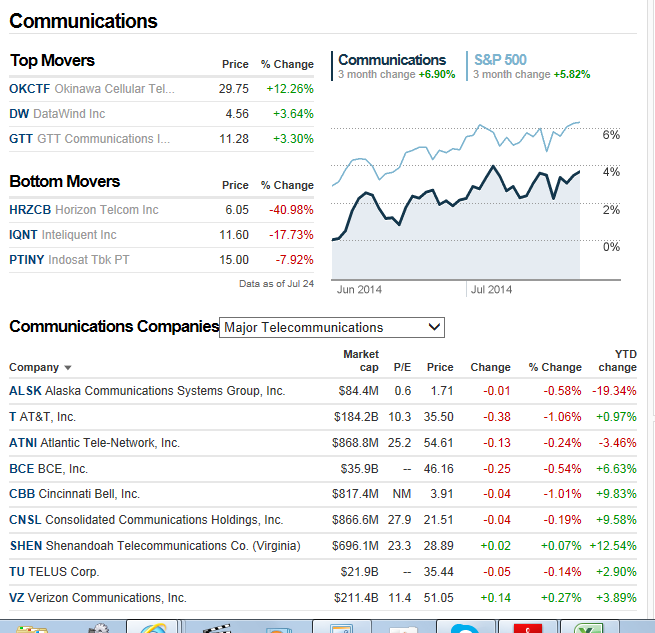Click the YTD change column header
This screenshot has width=655, height=633.
(617, 361)
